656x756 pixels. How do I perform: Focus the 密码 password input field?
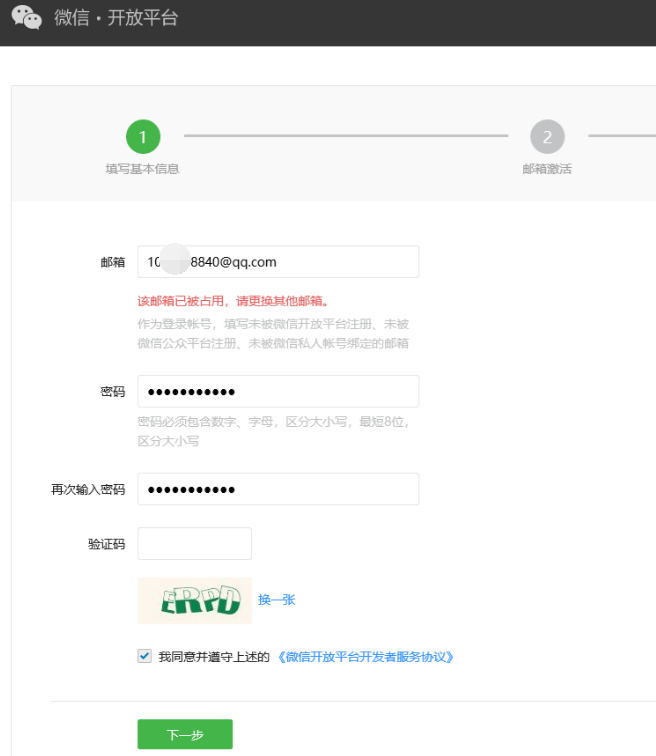click(278, 392)
